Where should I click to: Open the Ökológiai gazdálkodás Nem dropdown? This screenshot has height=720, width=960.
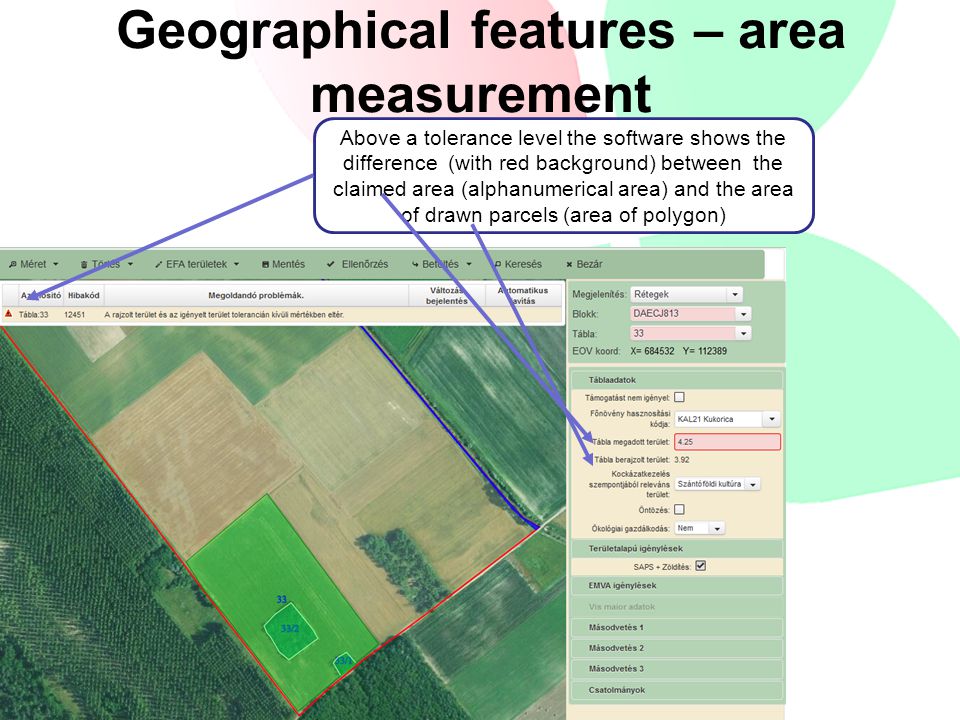click(699, 528)
